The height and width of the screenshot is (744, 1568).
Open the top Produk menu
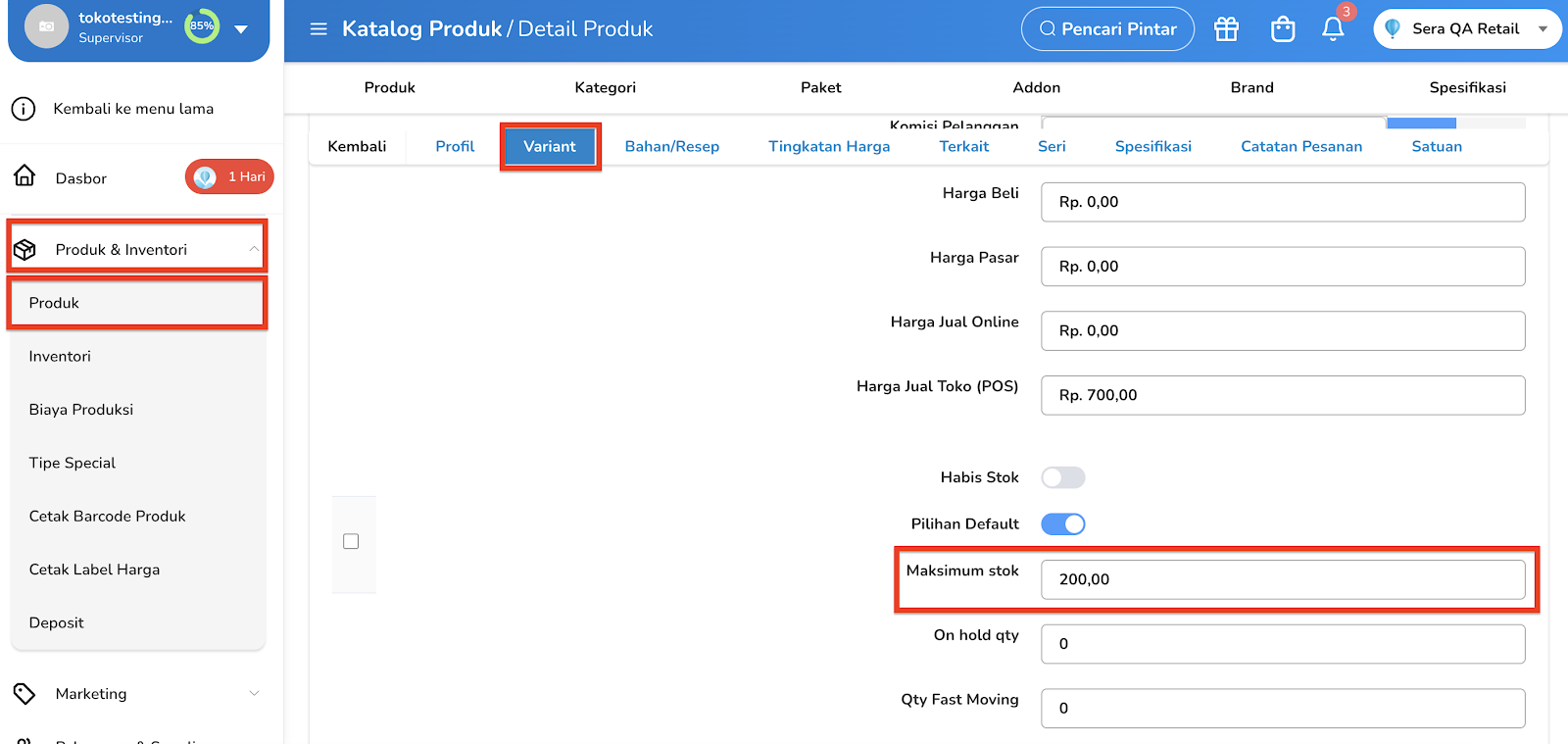point(390,87)
